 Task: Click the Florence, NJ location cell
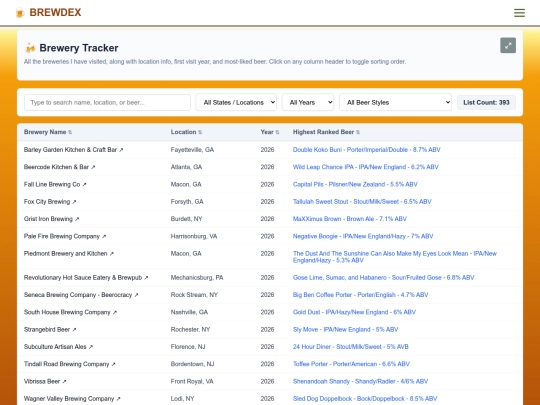[x=188, y=347]
